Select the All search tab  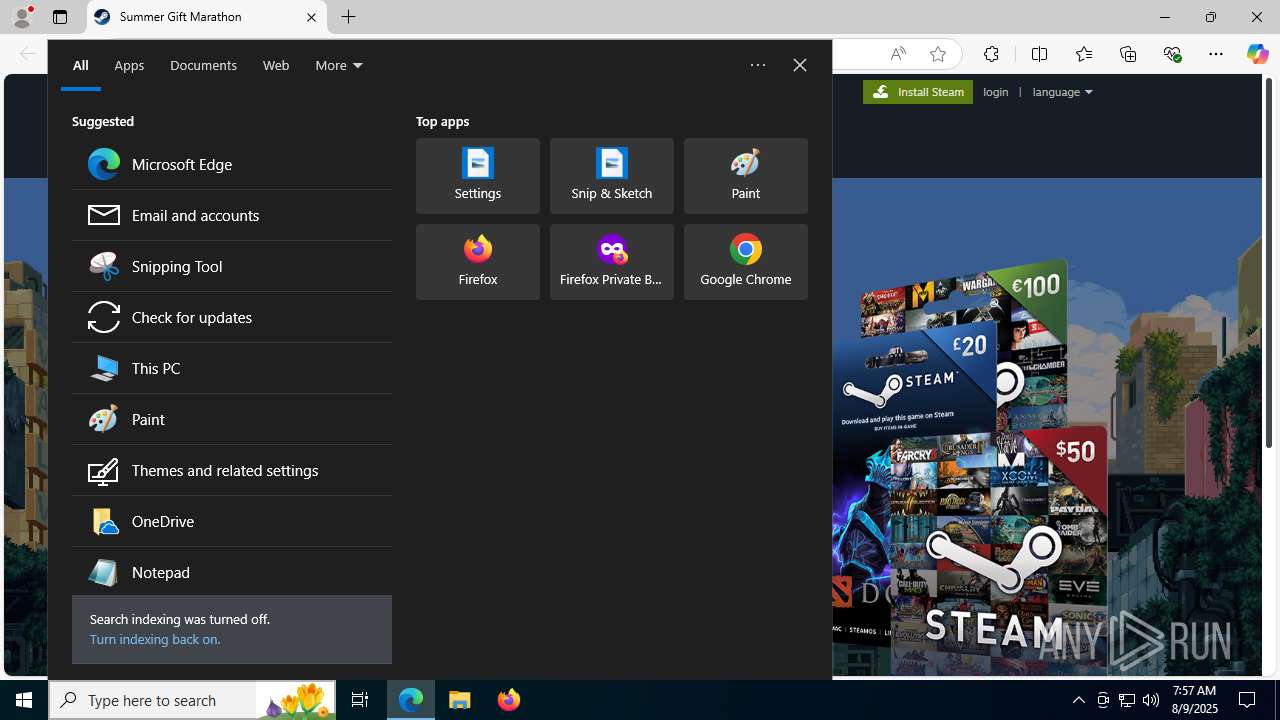pyautogui.click(x=80, y=66)
